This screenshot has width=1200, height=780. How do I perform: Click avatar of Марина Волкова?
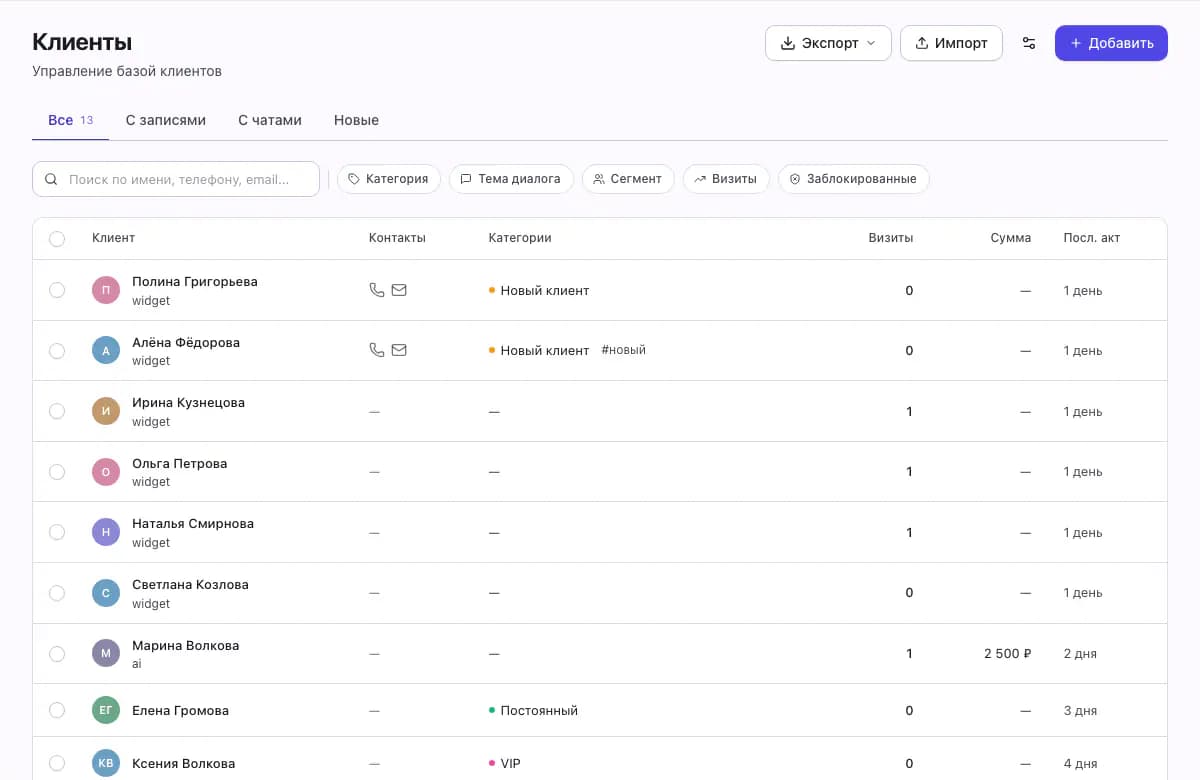click(106, 653)
